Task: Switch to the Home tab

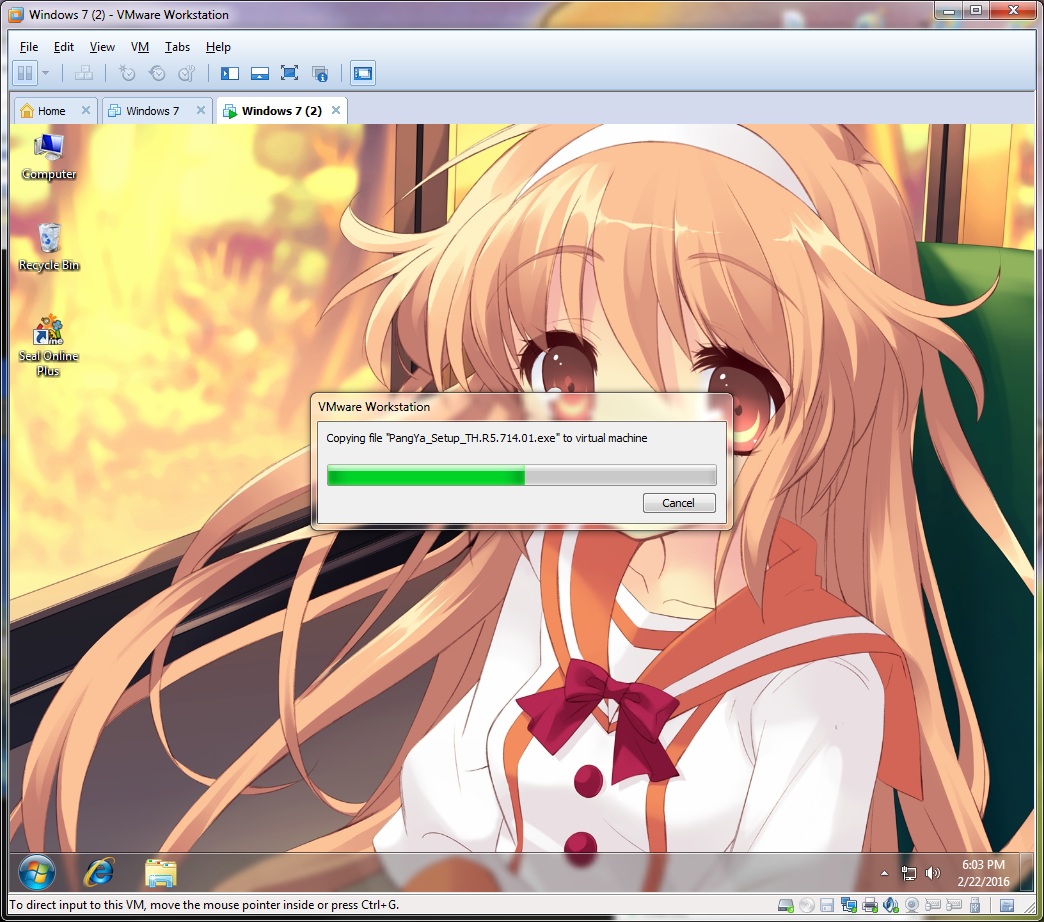Action: [51, 111]
